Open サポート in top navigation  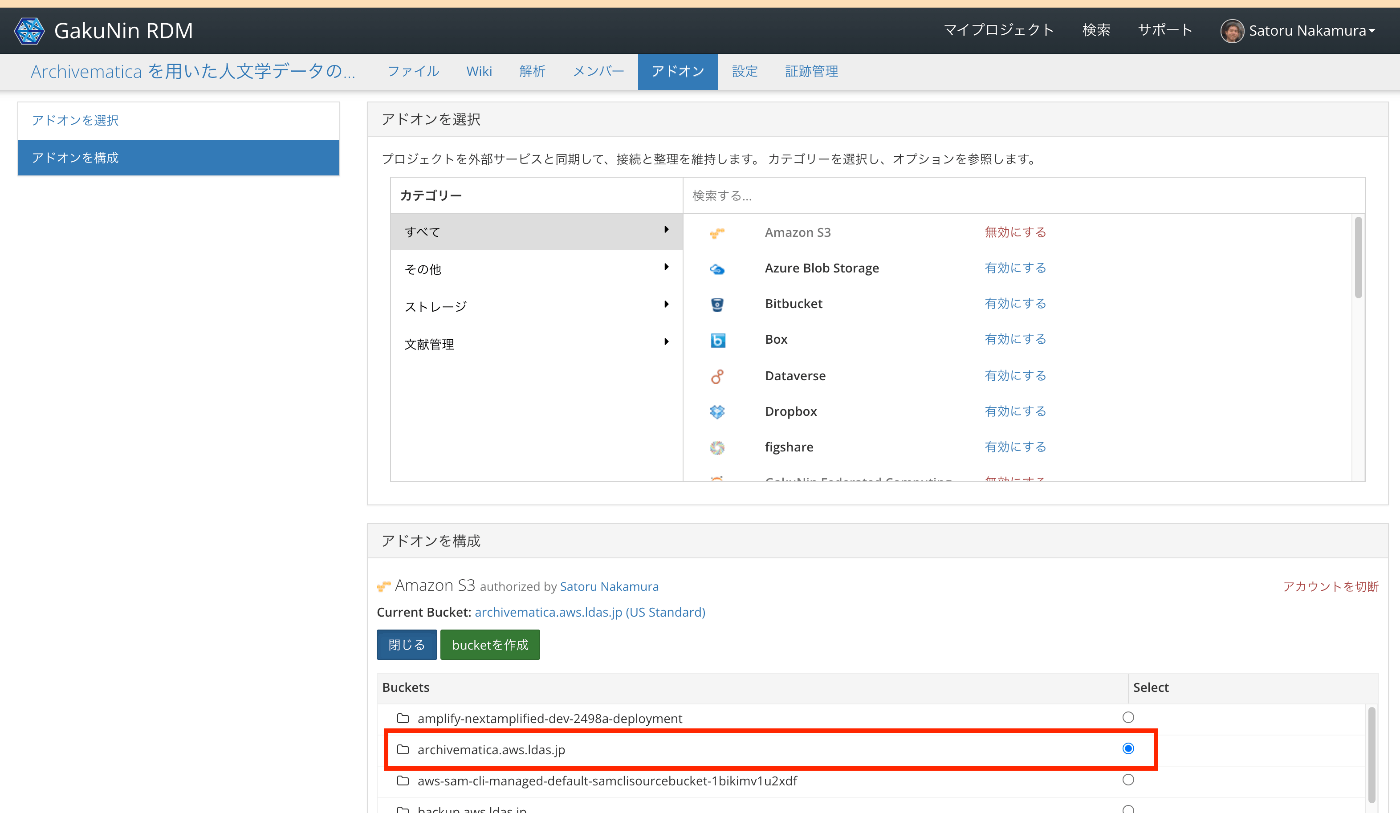[x=1165, y=31]
